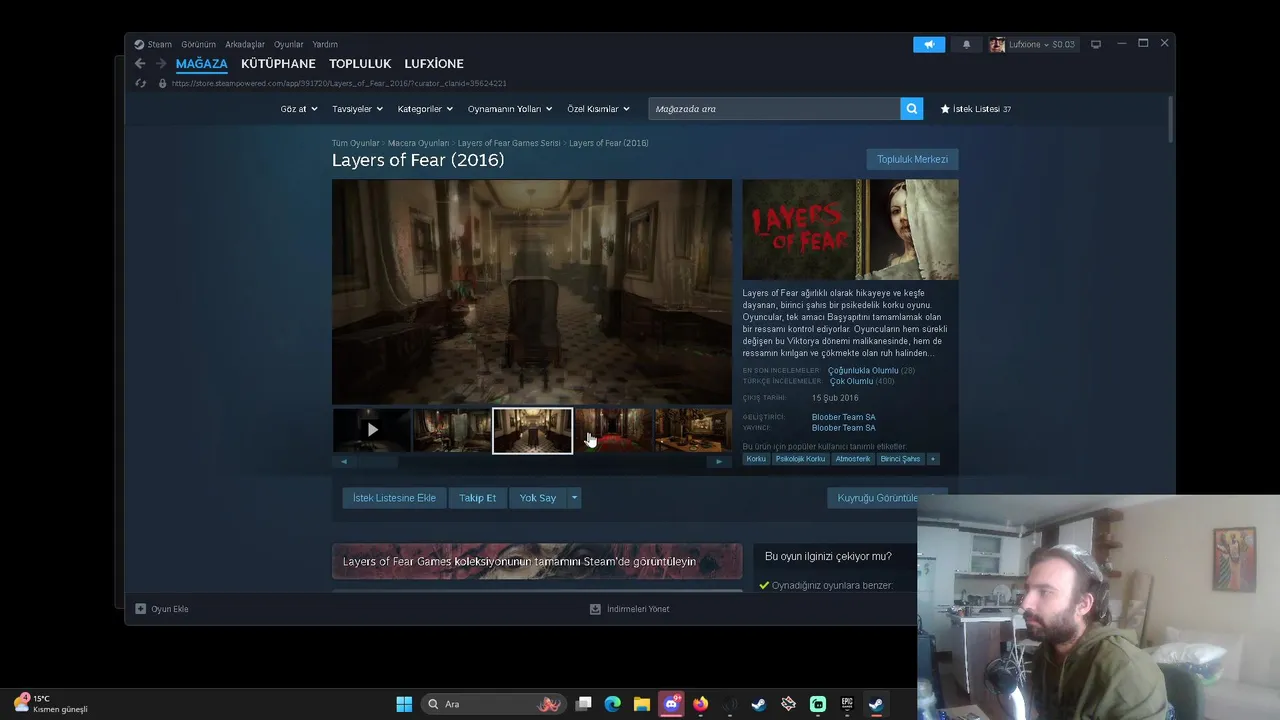Open Topluluk Merkezi button

912,159
